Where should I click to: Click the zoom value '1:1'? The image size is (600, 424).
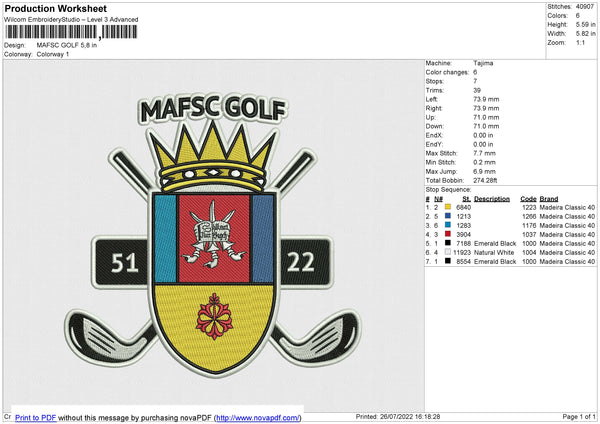(x=580, y=42)
